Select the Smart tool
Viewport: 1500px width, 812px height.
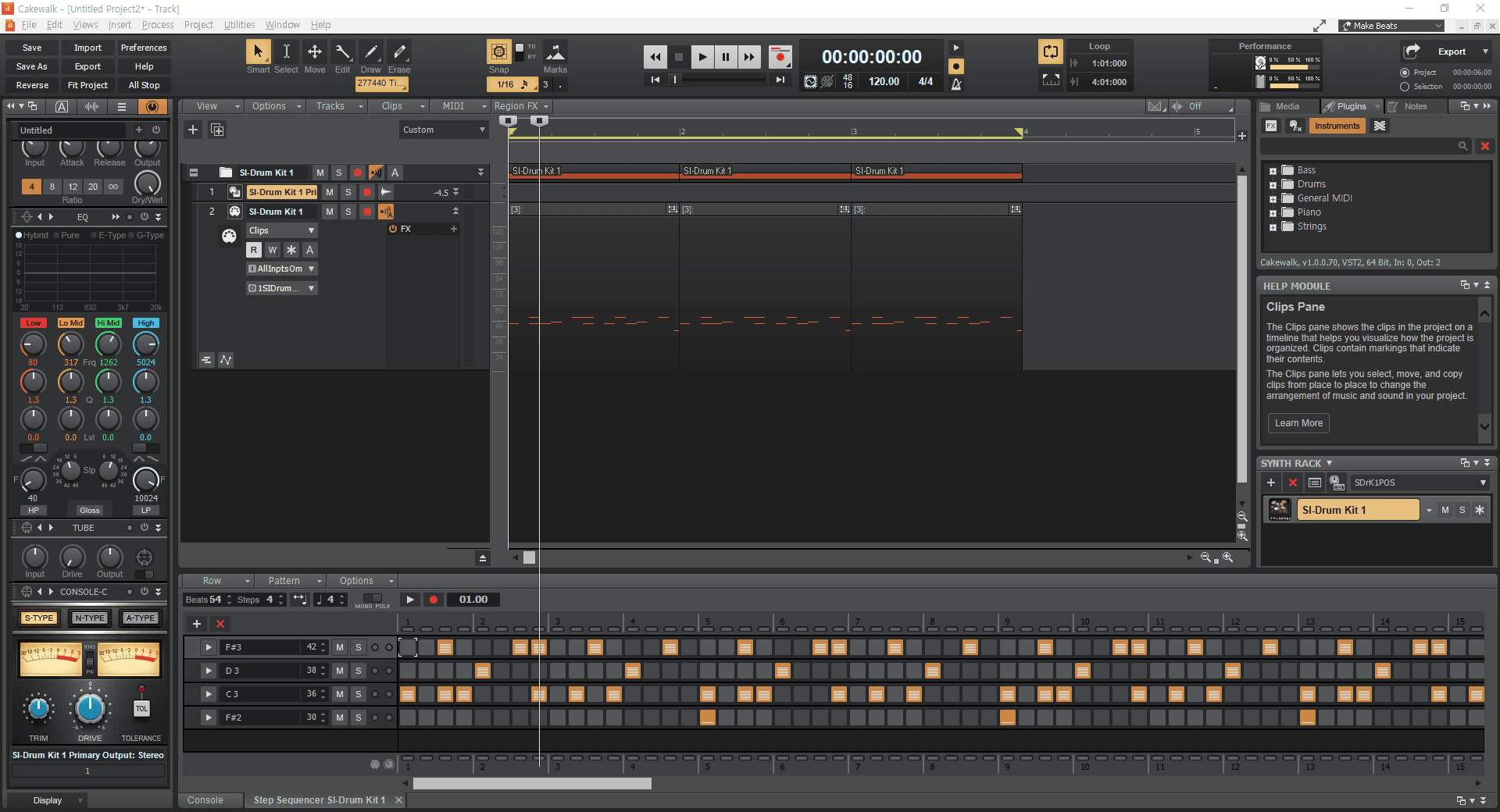[258, 52]
